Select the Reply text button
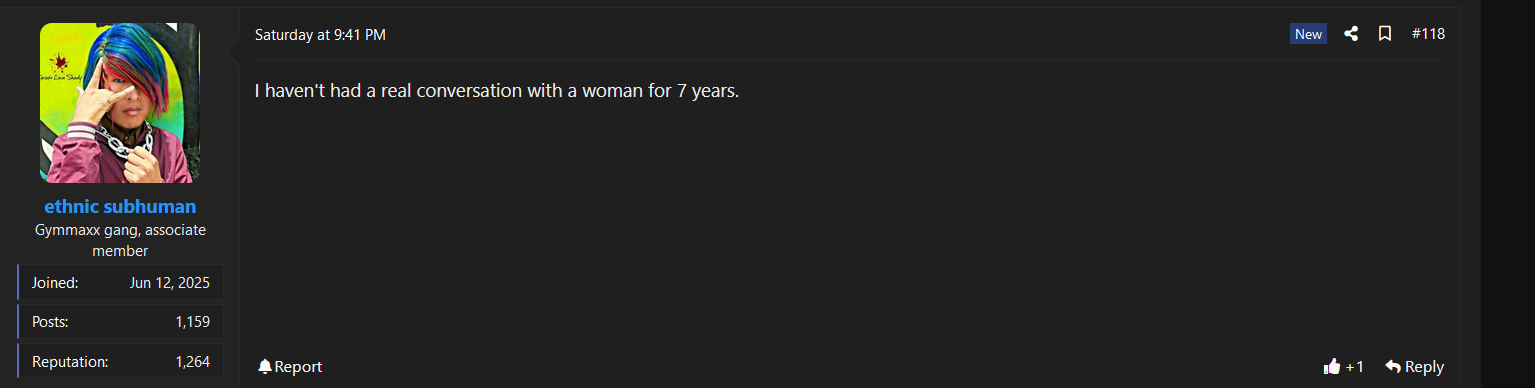Viewport: 1535px width, 388px height. click(x=1424, y=367)
